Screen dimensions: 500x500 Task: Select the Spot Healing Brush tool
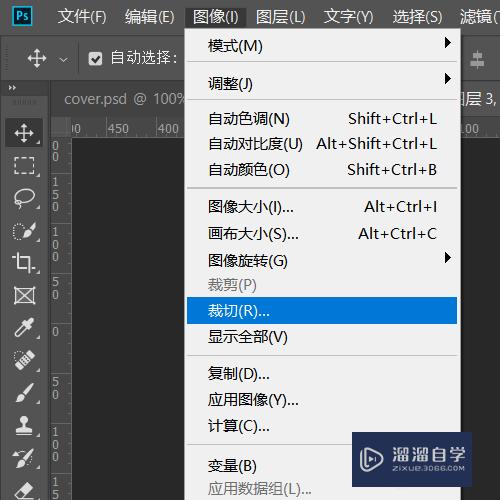point(24,360)
